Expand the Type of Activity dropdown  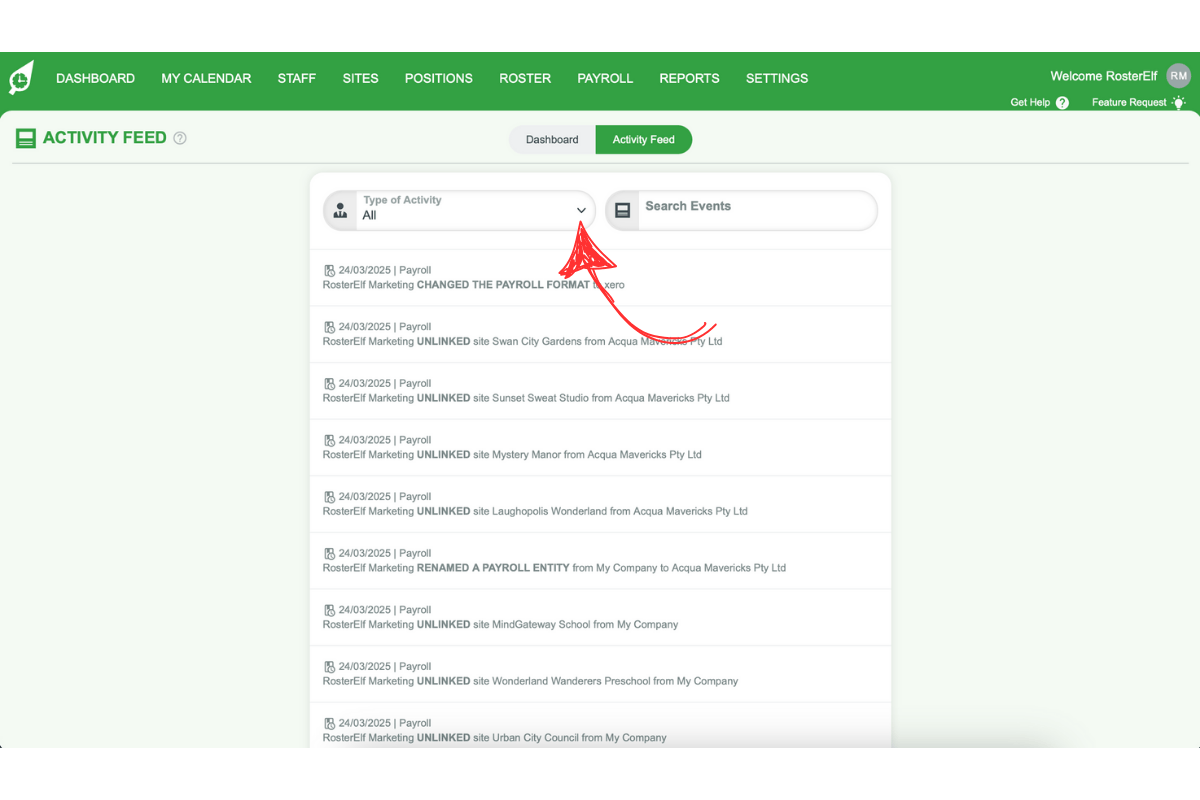click(581, 210)
